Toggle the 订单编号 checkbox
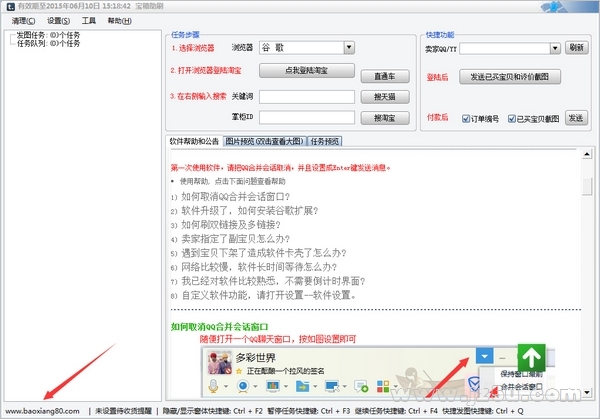 [x=466, y=119]
